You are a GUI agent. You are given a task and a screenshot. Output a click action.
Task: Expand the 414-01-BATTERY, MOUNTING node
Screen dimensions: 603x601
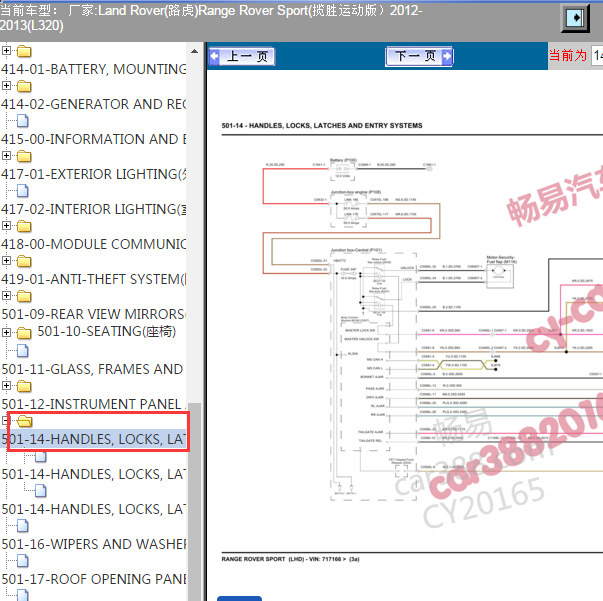6,50
